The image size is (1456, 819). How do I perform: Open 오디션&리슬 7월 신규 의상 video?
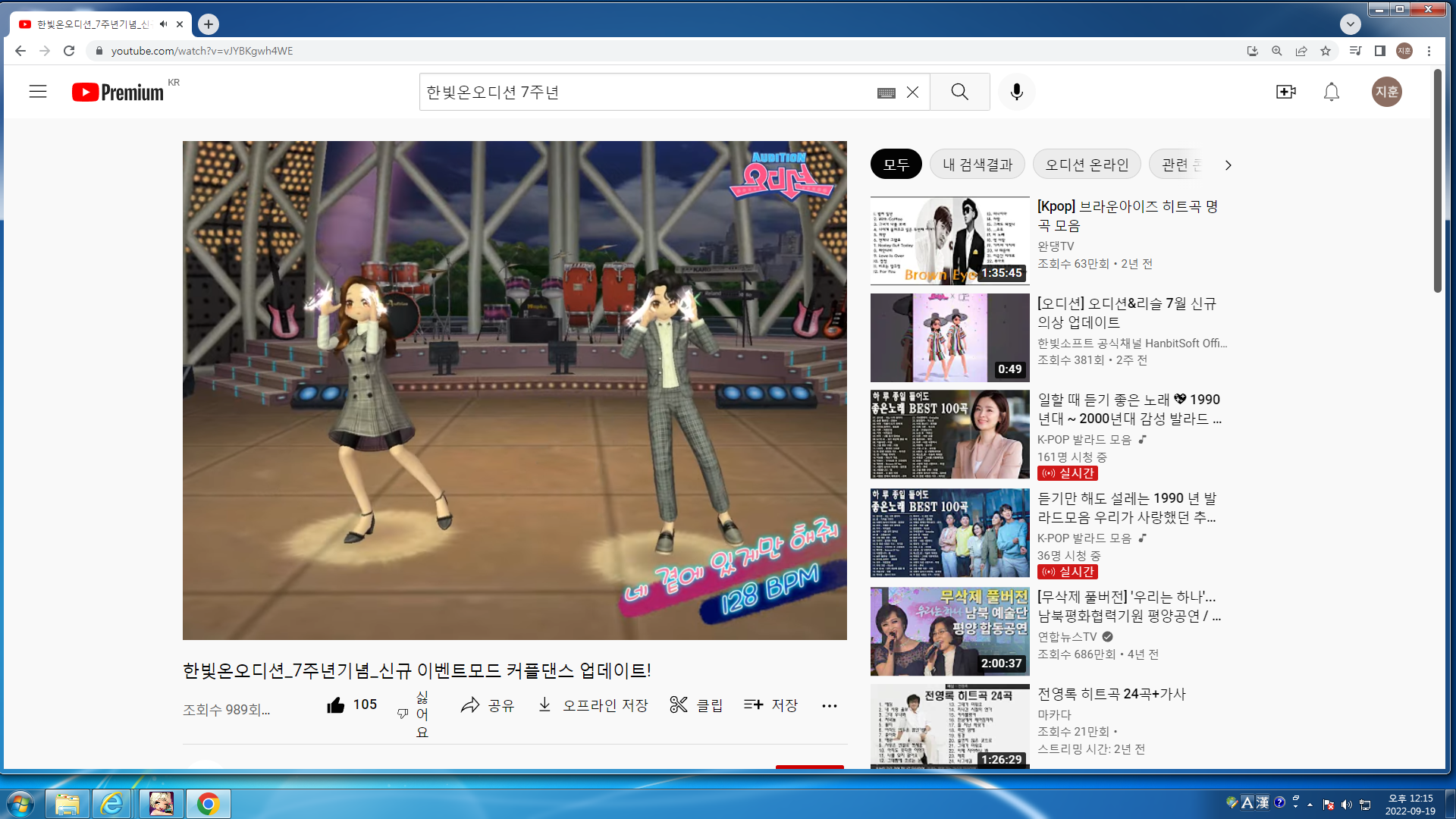[1126, 312]
